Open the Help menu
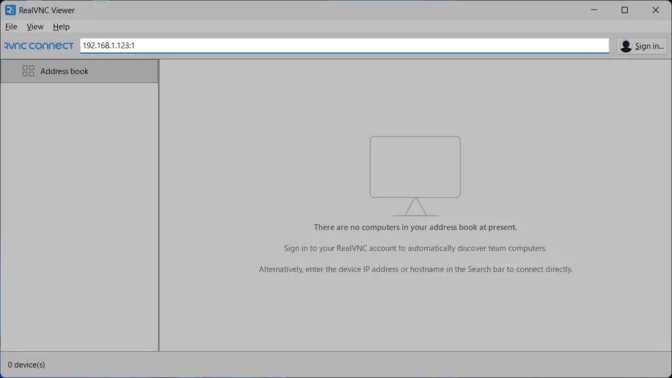The height and width of the screenshot is (378, 672). (61, 27)
